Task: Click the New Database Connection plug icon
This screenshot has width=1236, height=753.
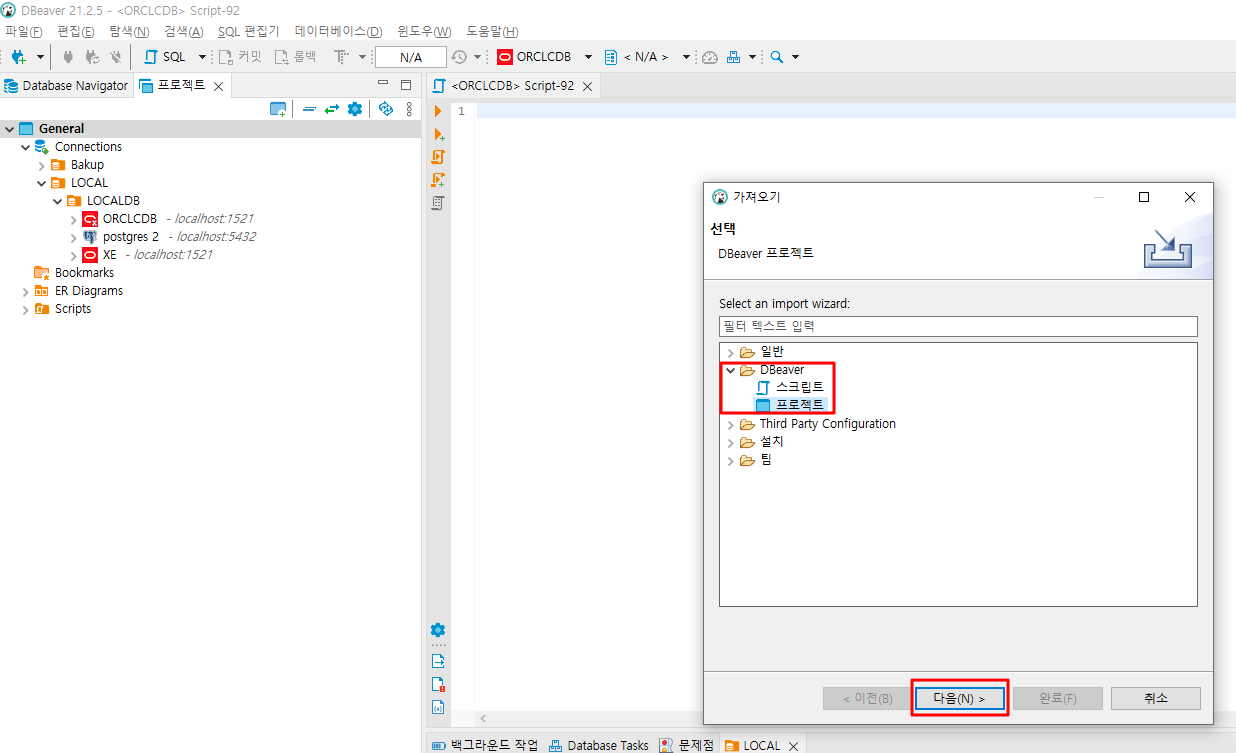Action: pos(18,57)
